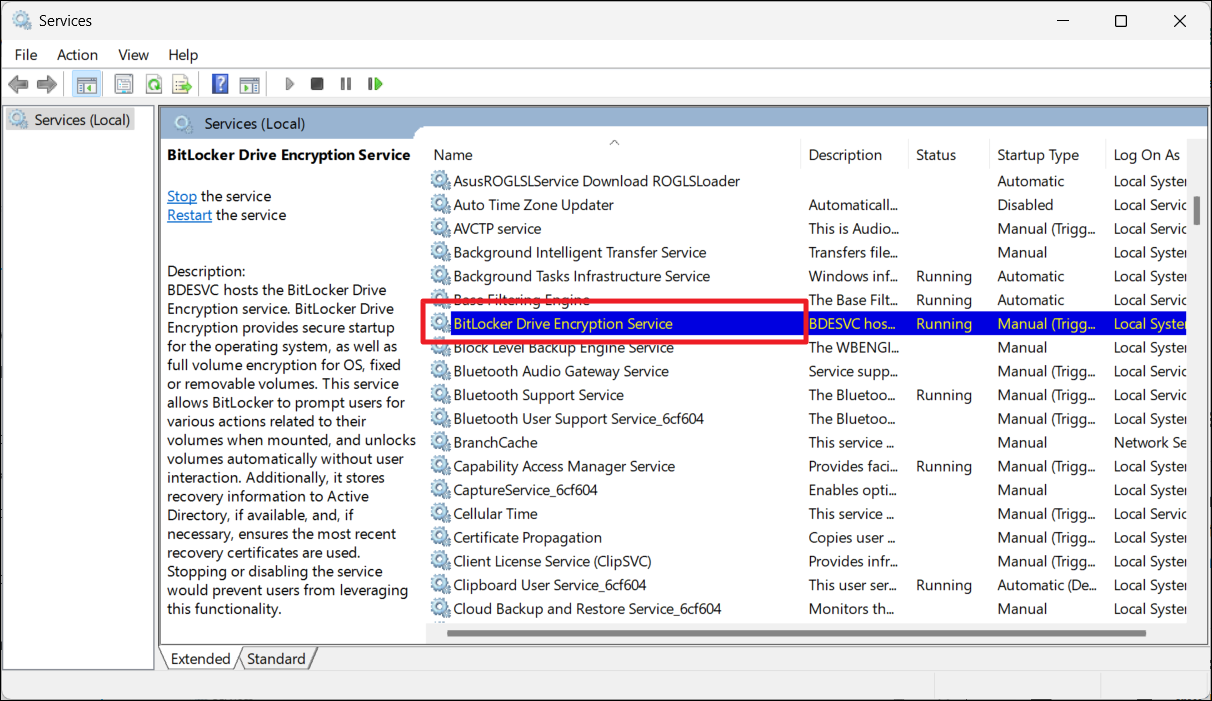
Task: Sort list by Startup Type column header
Action: click(x=1037, y=155)
